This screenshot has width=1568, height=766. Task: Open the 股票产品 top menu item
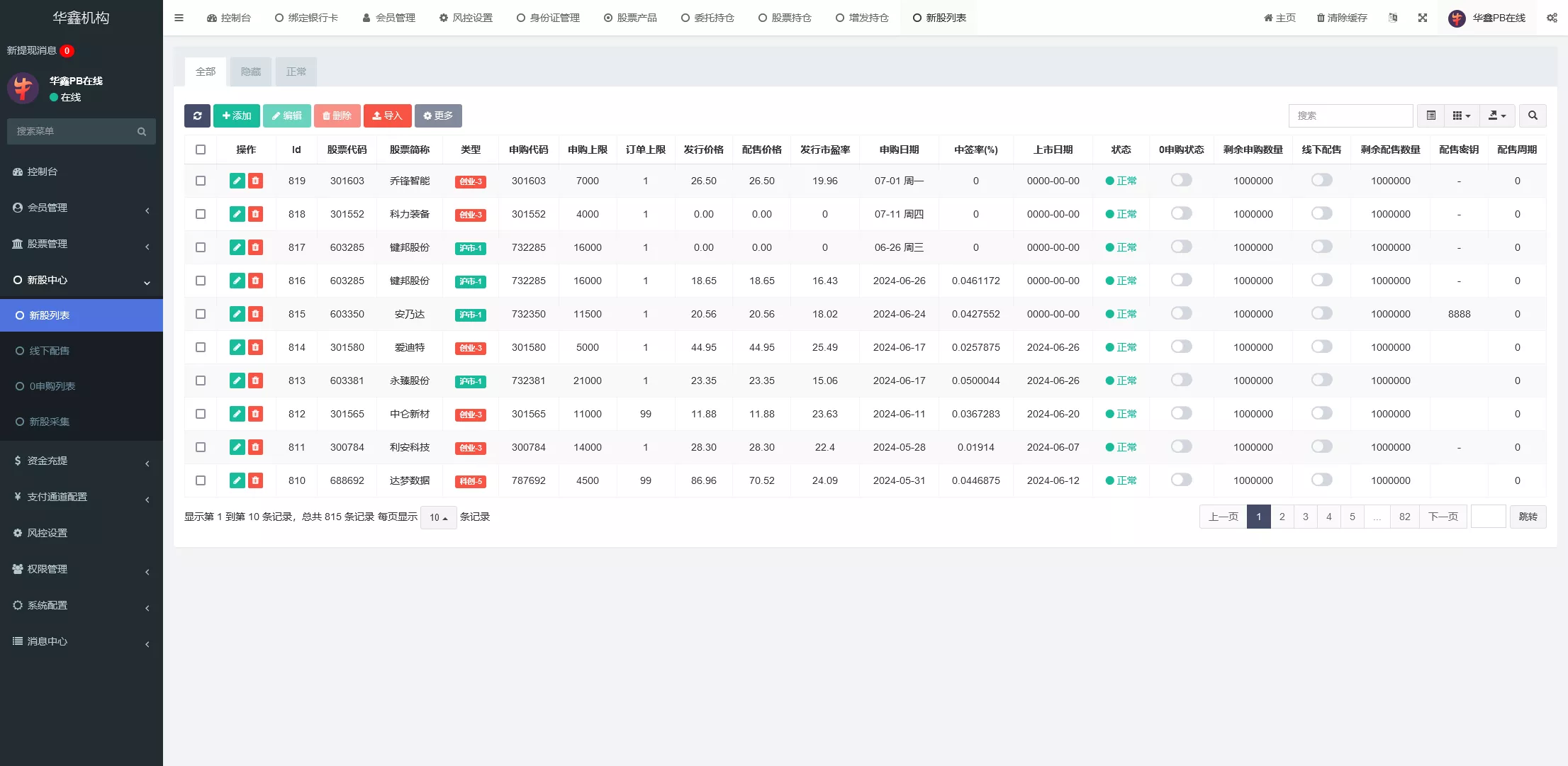[x=630, y=18]
